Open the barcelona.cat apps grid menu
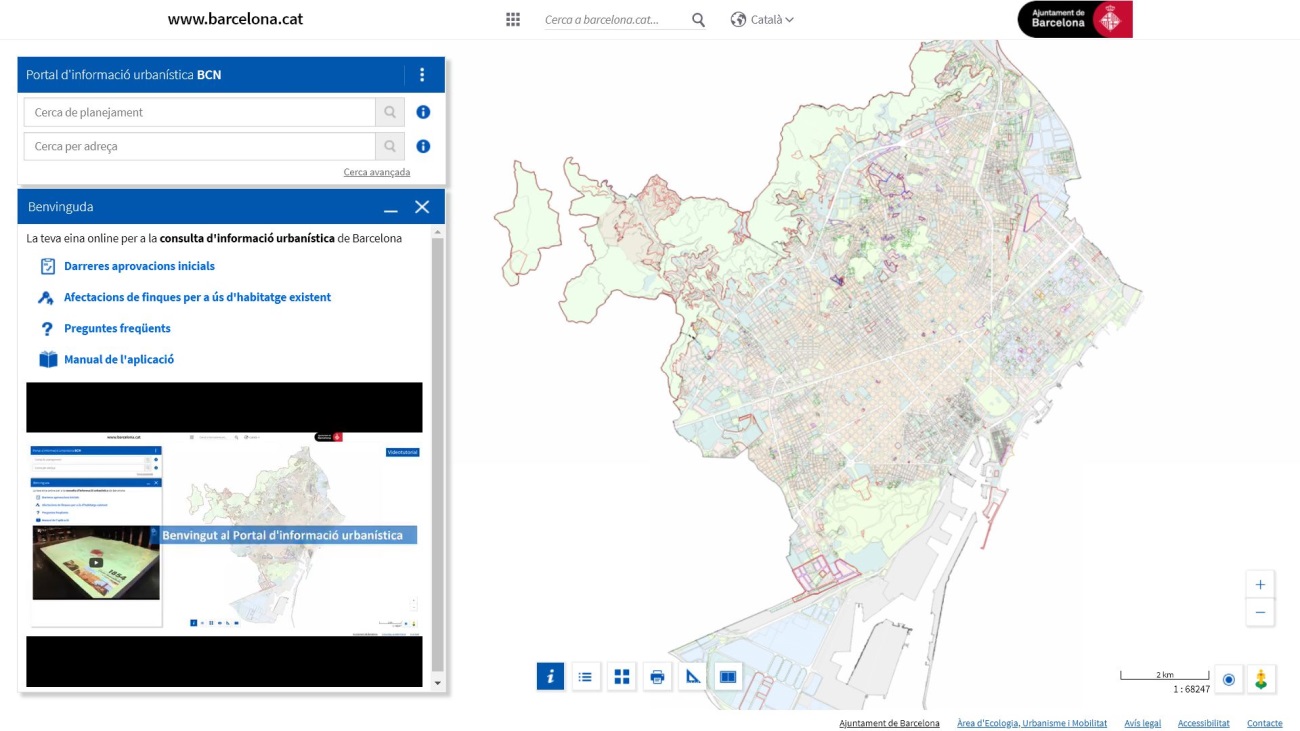Viewport: 1300px width, 731px height. [513, 19]
